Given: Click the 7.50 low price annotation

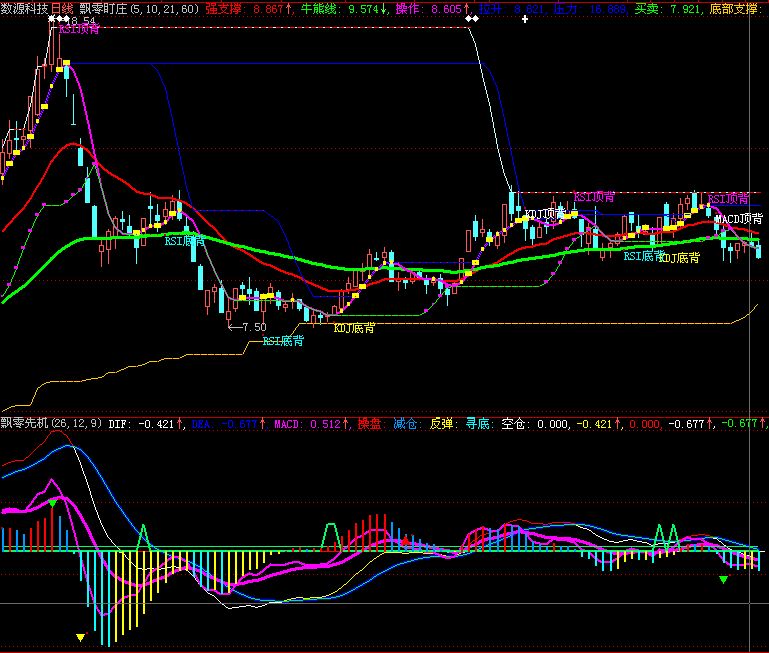Looking at the screenshot, I should pyautogui.click(x=255, y=327).
